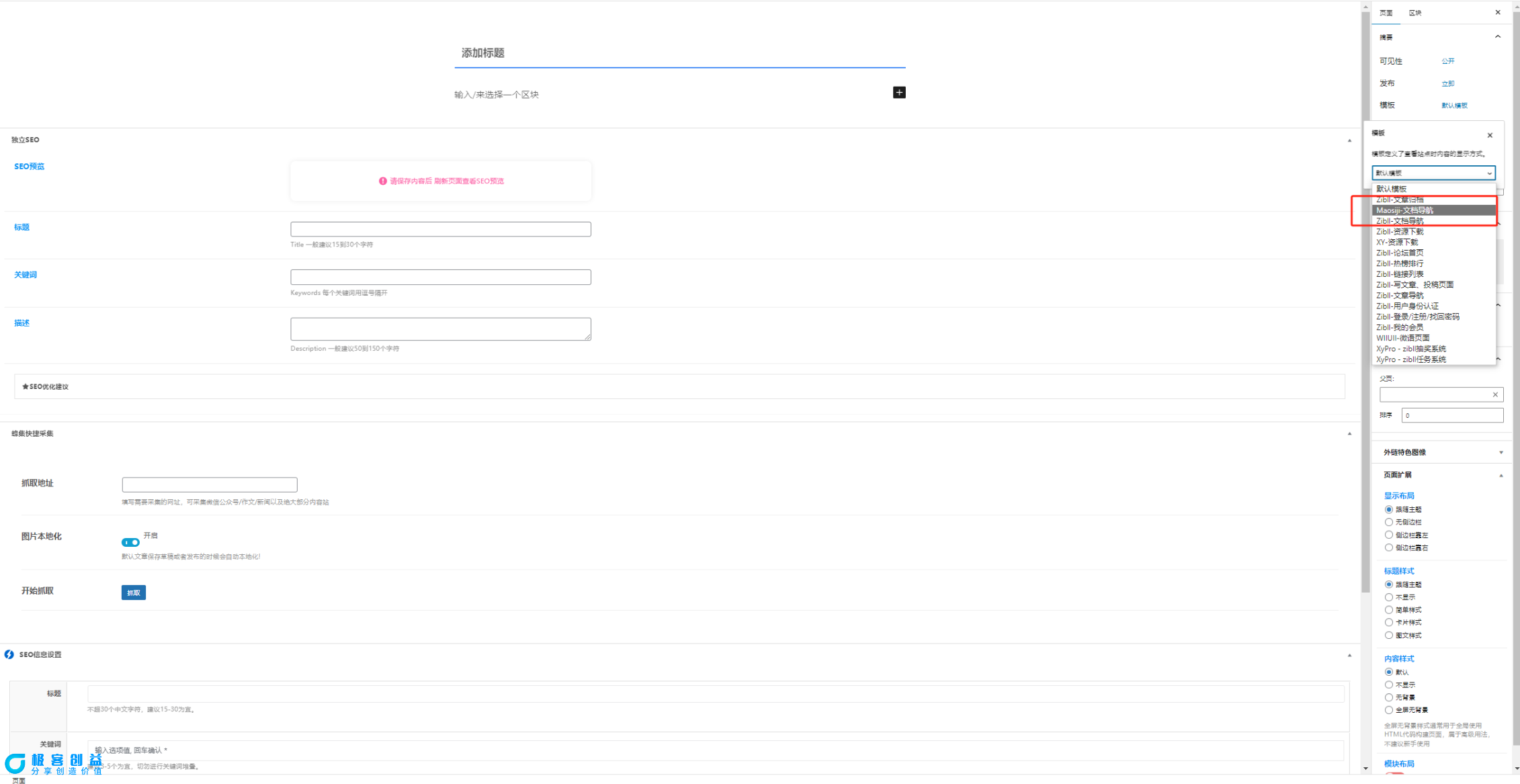Viewport: 1520px width, 784px height.
Task: Toggle the 图片本地化 switch
Action: coord(130,542)
